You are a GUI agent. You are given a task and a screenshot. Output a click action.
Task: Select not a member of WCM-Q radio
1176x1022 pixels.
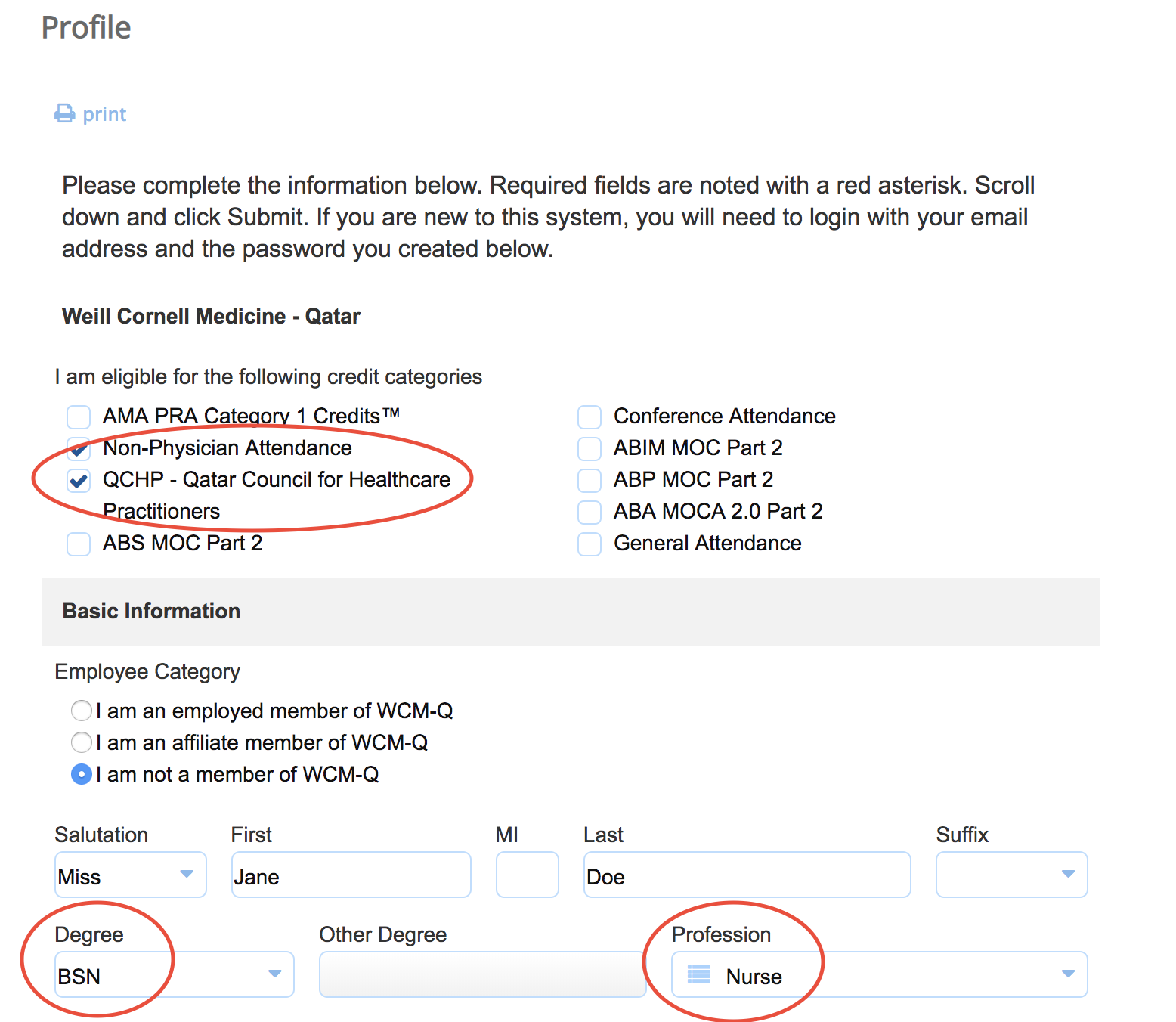[82, 774]
